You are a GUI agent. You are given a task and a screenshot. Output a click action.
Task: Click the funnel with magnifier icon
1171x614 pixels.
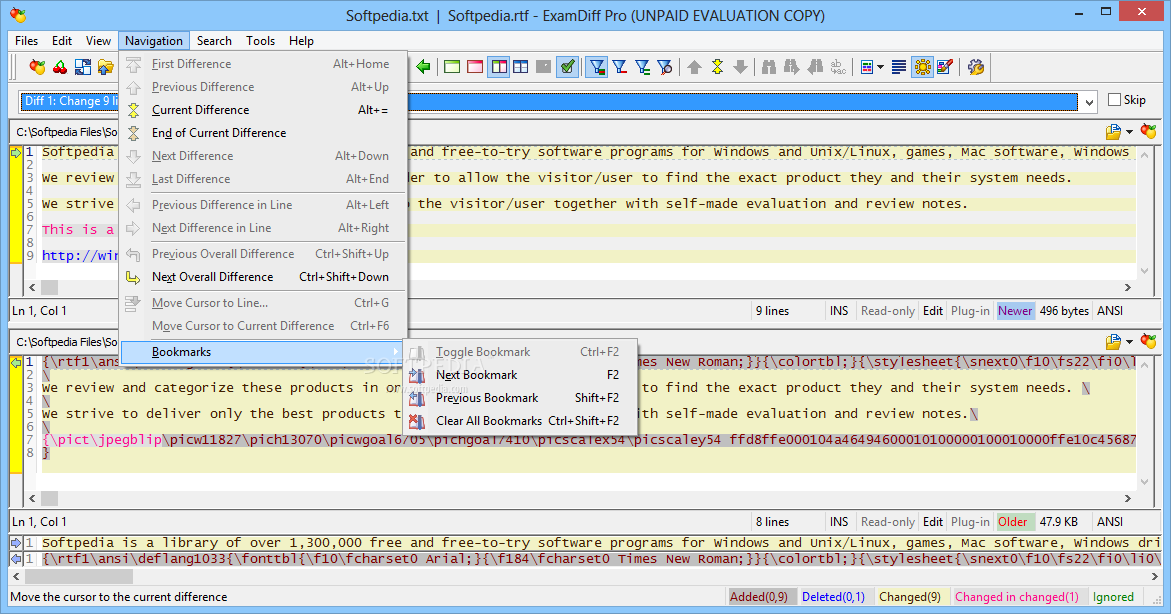[665, 67]
